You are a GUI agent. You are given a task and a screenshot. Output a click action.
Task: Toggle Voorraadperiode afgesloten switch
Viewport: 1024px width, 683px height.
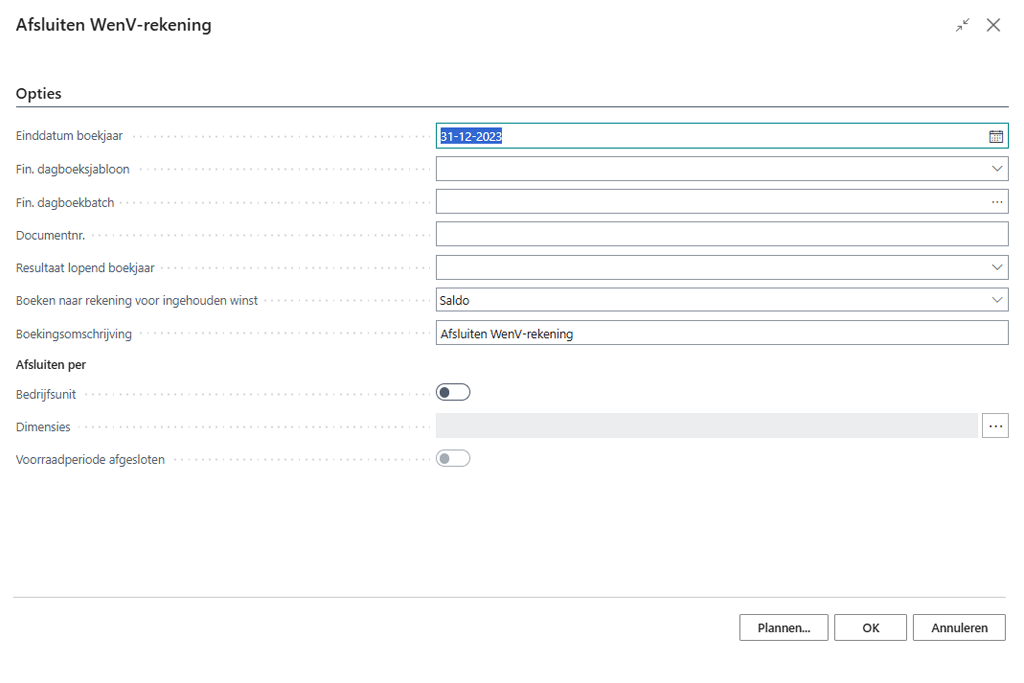[453, 458]
